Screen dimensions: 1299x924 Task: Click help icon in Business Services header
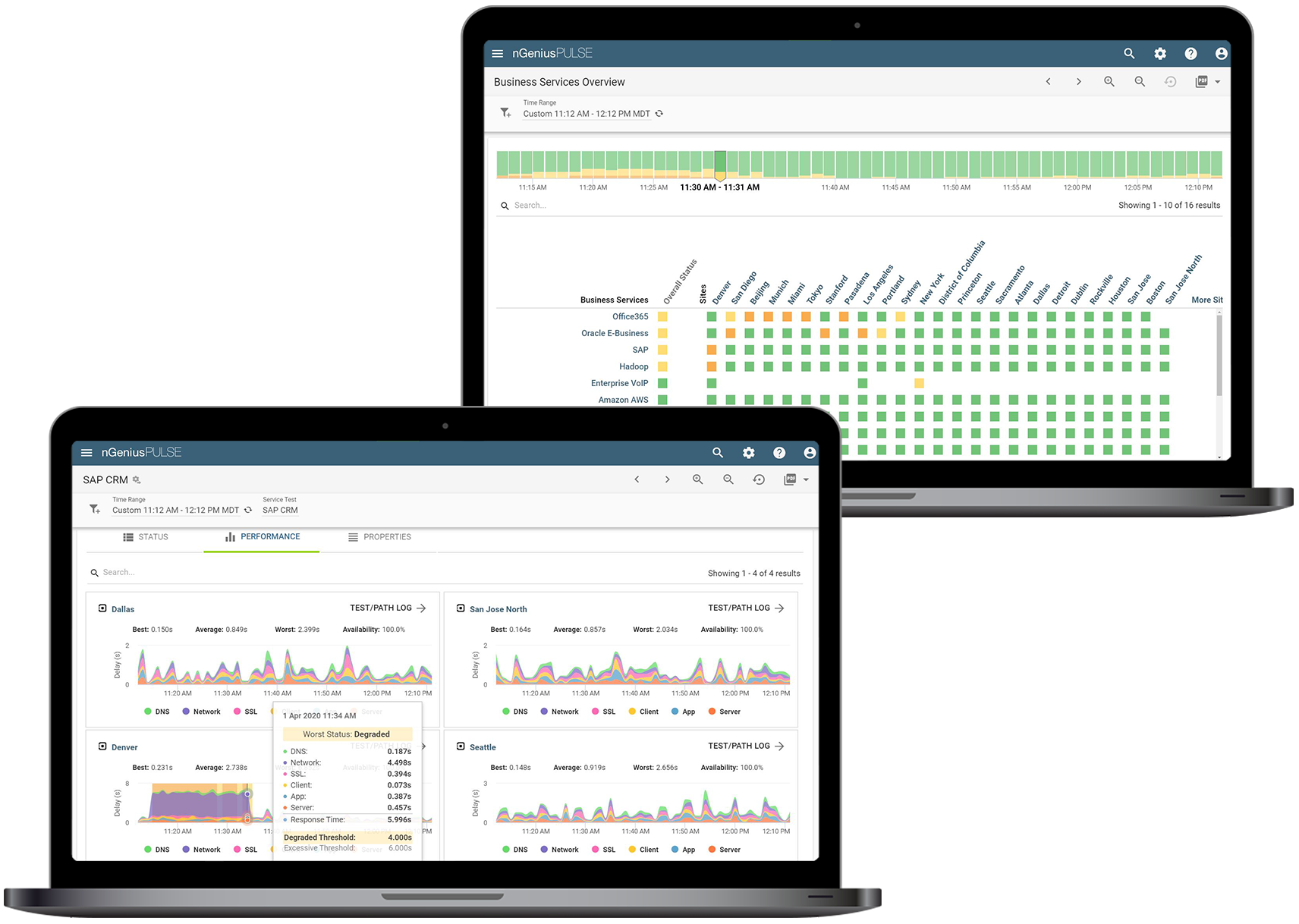1190,54
